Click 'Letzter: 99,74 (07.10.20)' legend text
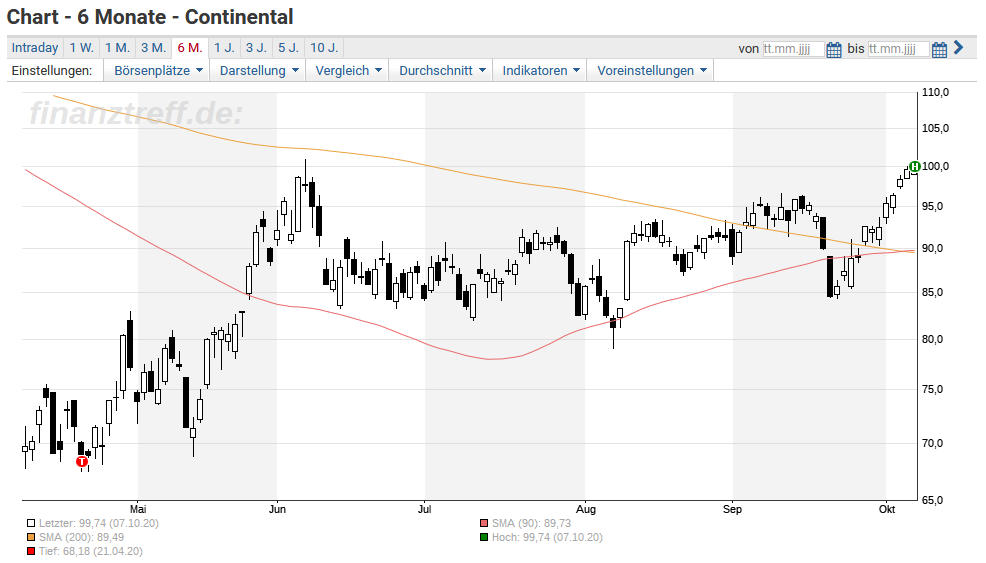This screenshot has width=986, height=563. click(99, 523)
